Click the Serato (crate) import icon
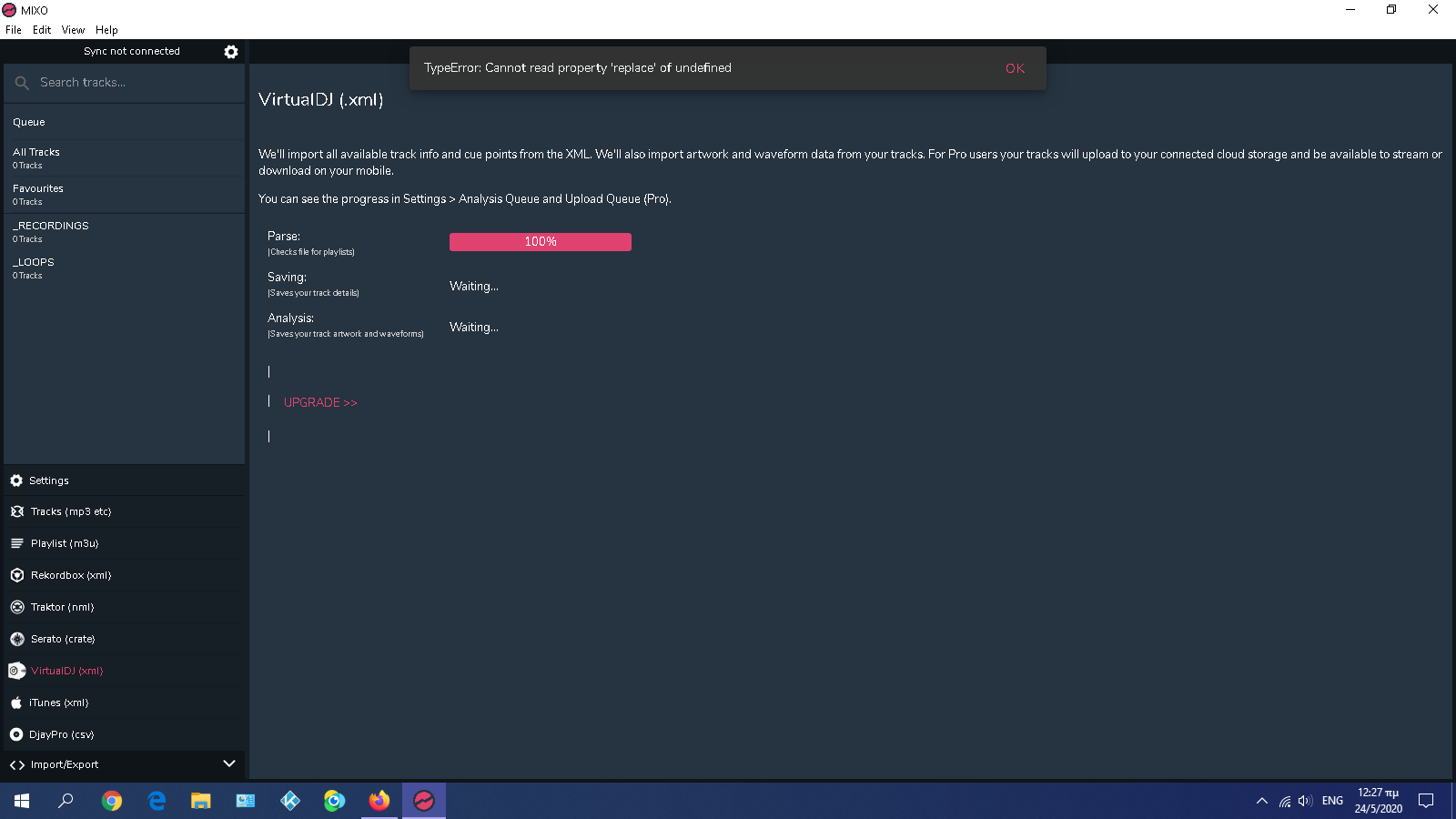 (16, 639)
